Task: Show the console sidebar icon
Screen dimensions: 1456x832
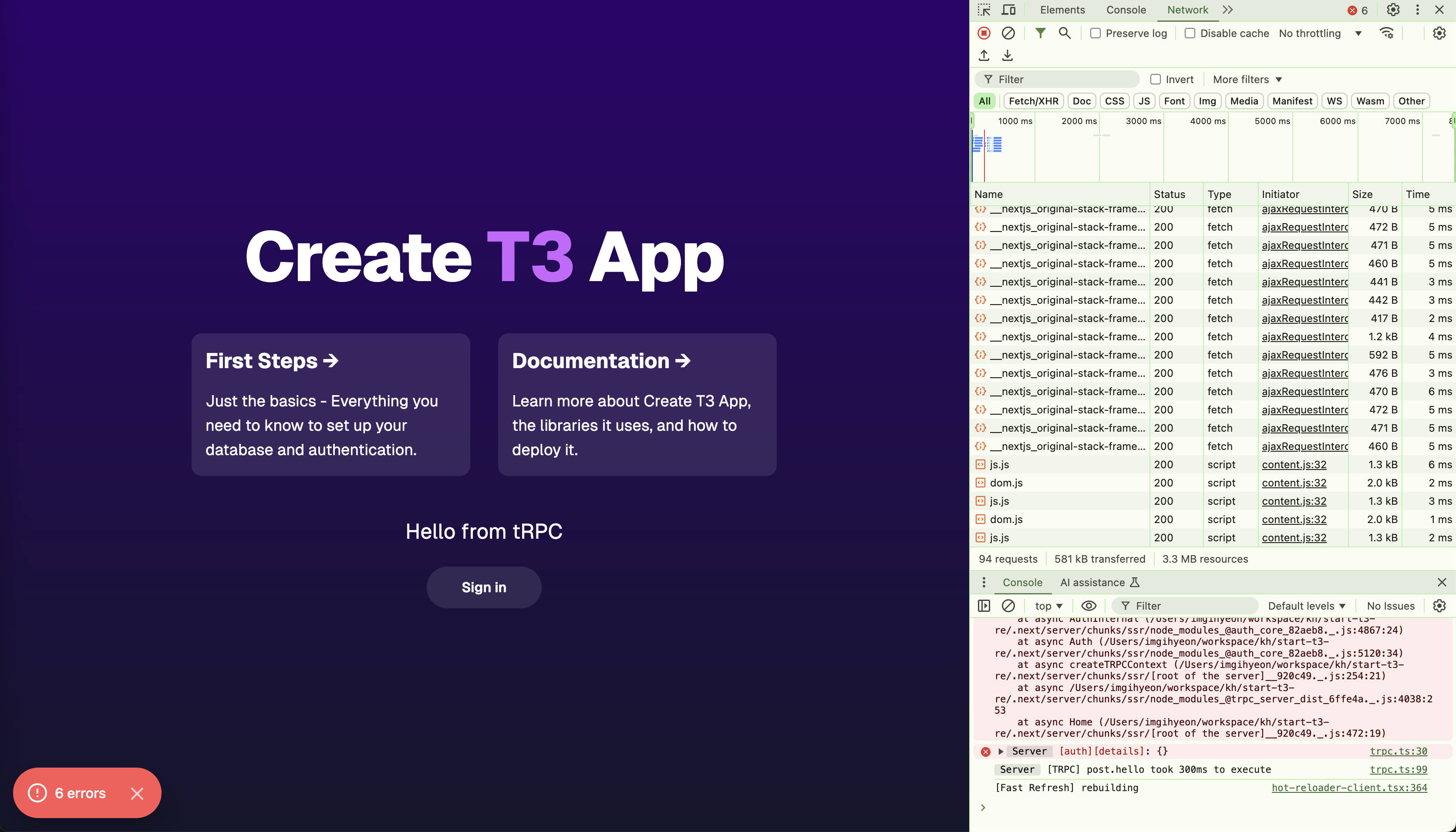Action: tap(984, 606)
